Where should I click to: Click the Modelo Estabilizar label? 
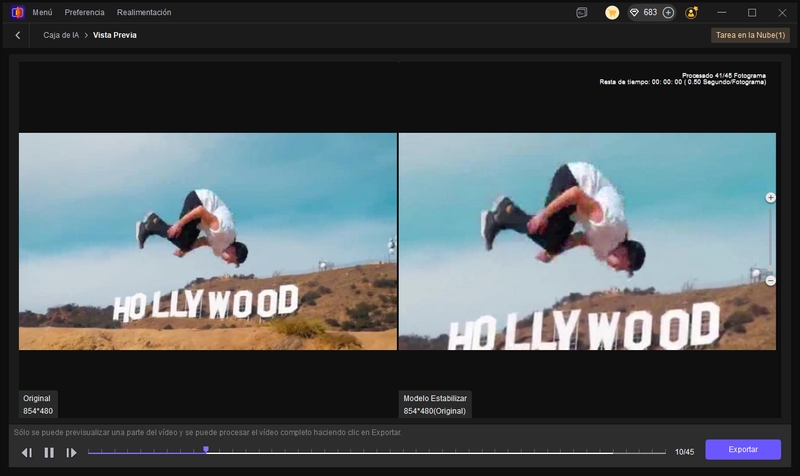[x=435, y=405]
